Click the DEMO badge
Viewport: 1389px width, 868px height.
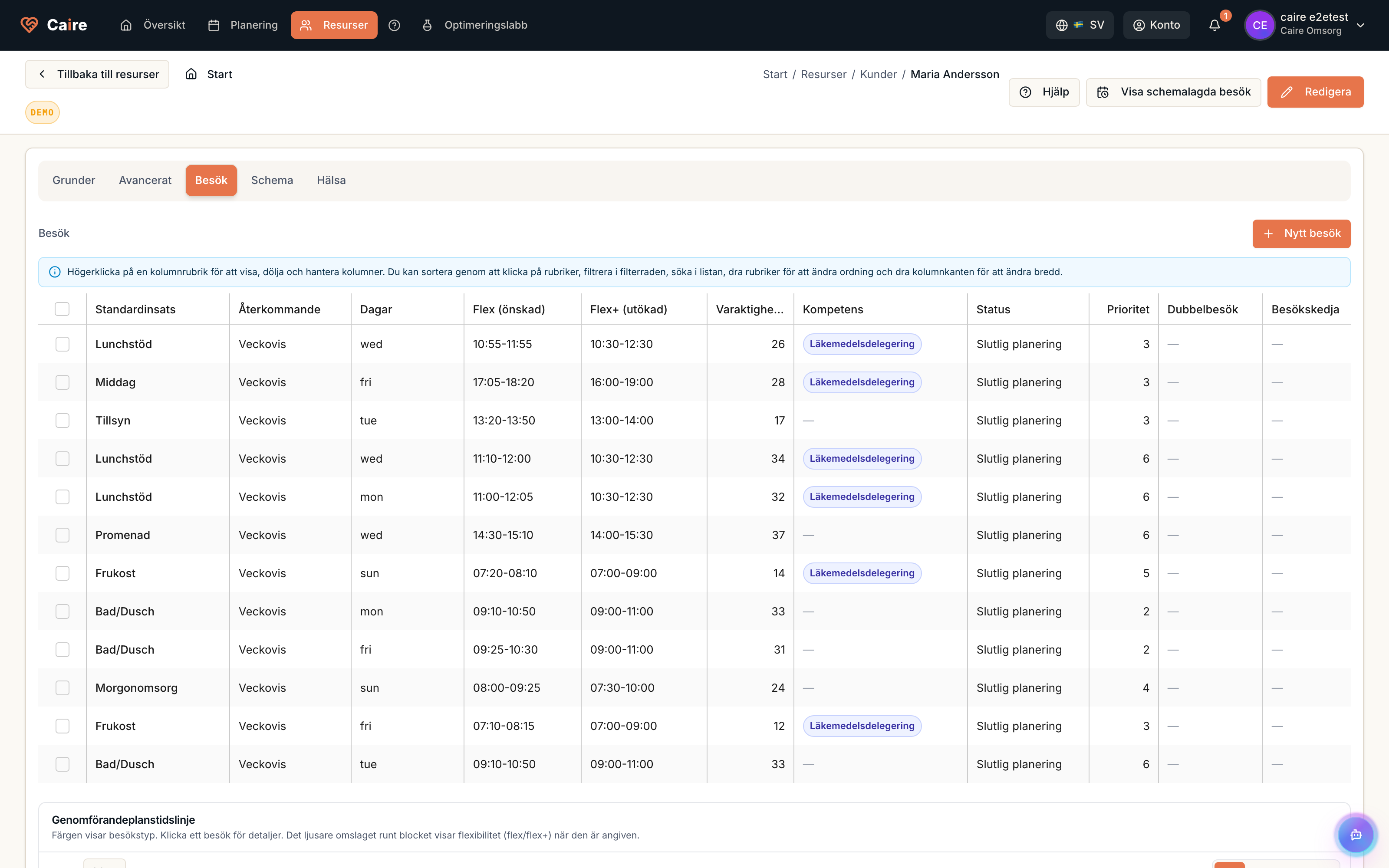click(43, 112)
